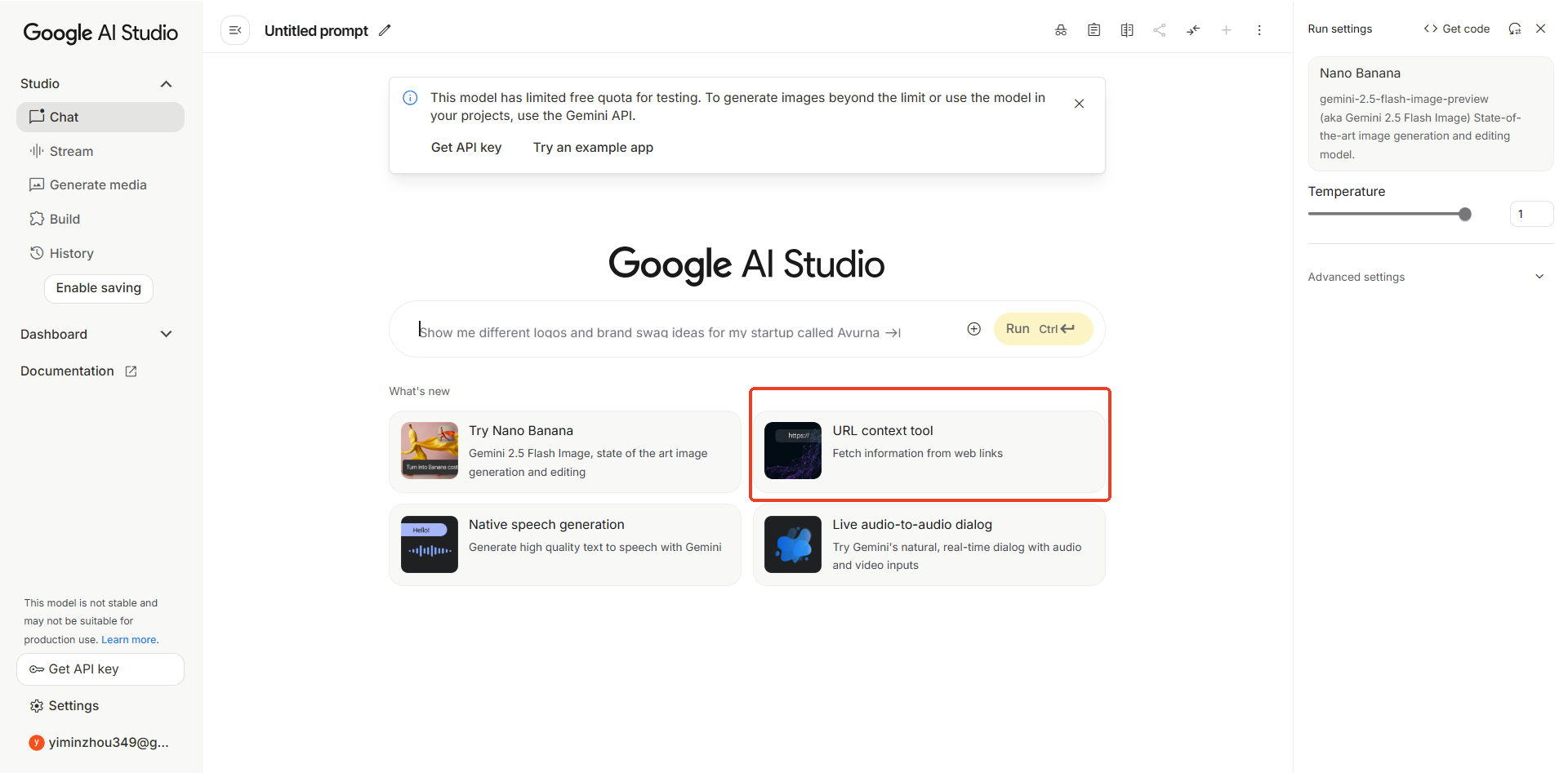Expand the Dashboard section
Screen dimensions: 1568x773
click(x=166, y=334)
